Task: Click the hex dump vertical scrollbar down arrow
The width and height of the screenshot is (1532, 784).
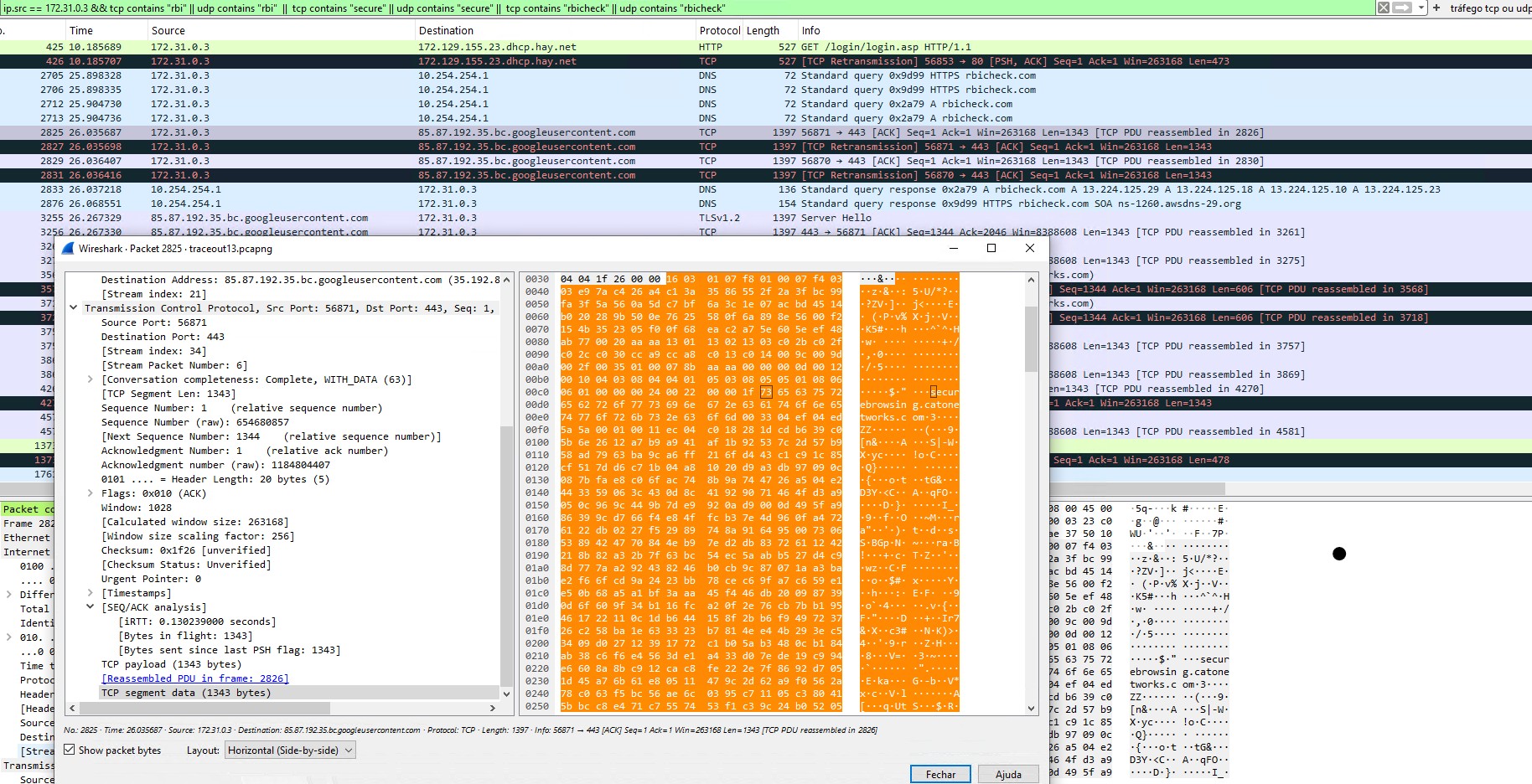Action: click(1031, 708)
